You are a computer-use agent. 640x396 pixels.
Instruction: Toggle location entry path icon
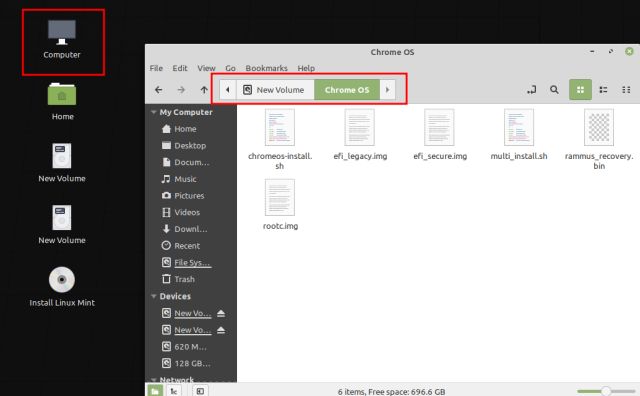pyautogui.click(x=531, y=90)
